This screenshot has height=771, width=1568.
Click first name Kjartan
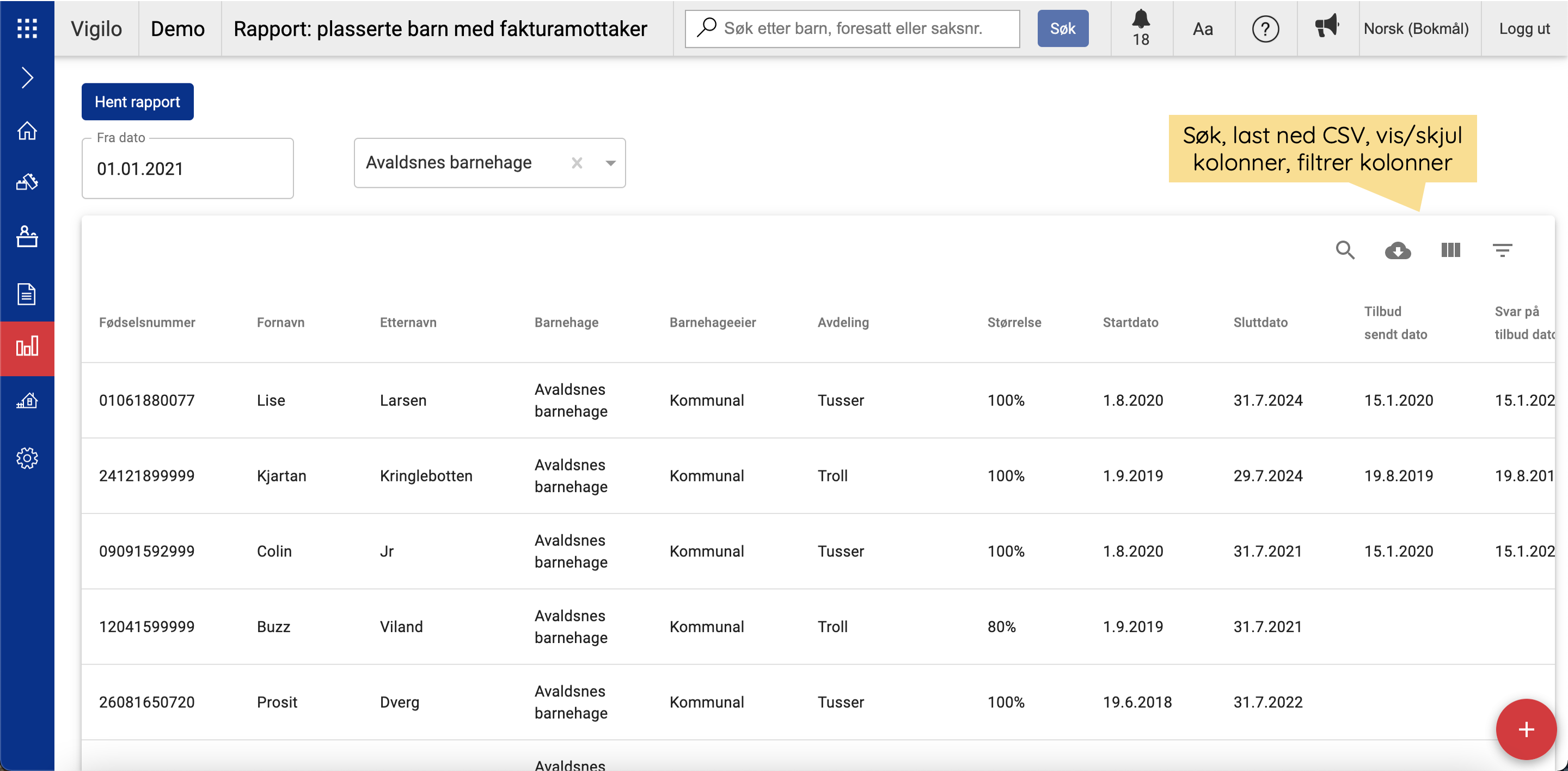pyautogui.click(x=281, y=476)
